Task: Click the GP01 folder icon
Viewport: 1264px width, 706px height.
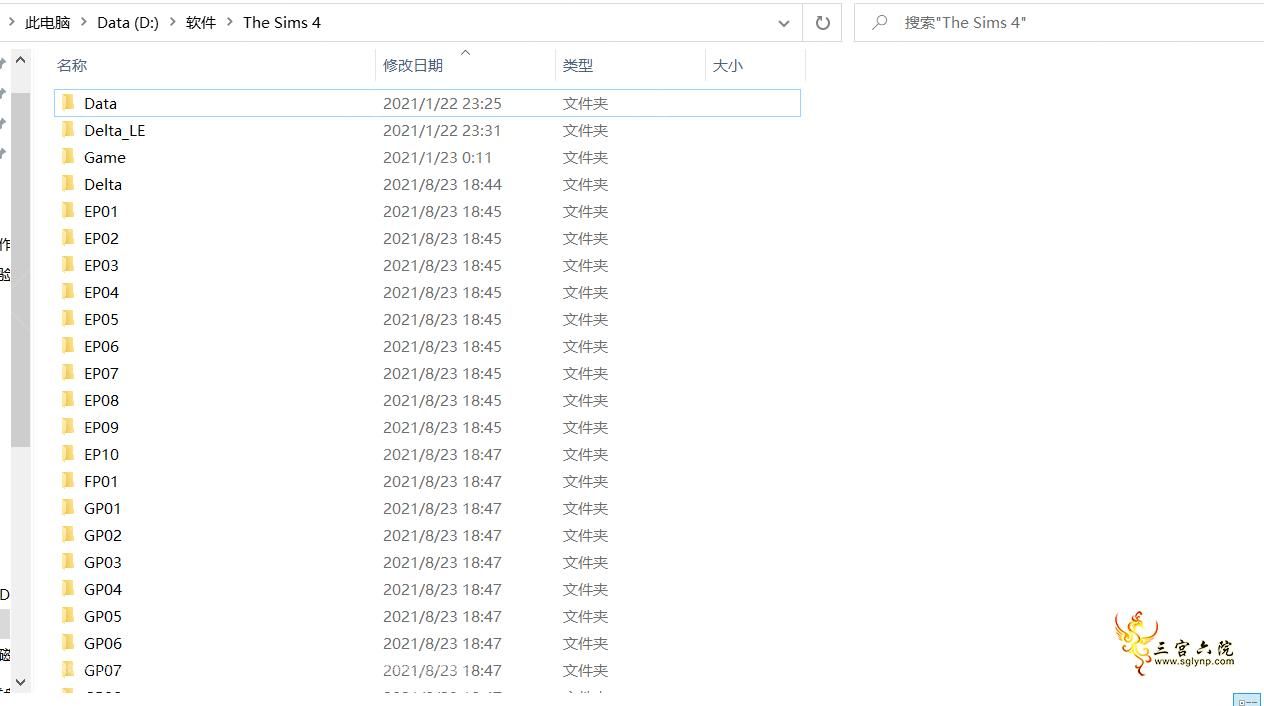Action: point(68,508)
